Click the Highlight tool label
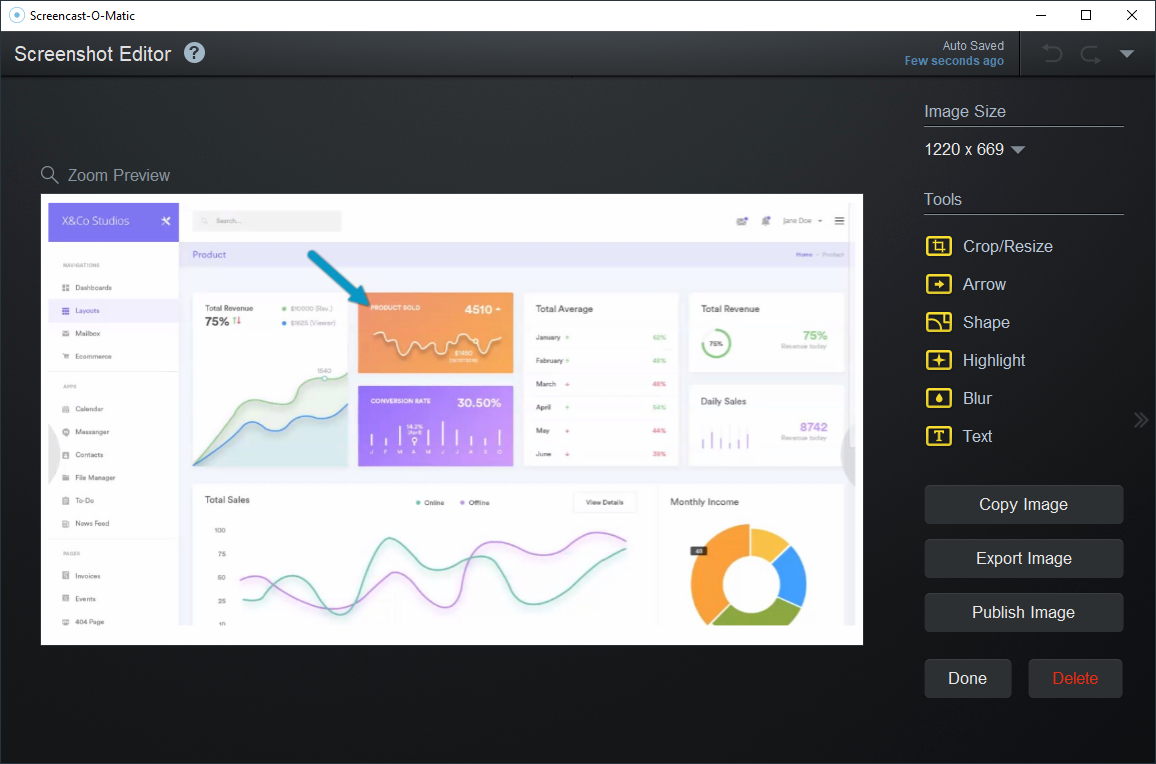The image size is (1156, 764). (x=994, y=360)
